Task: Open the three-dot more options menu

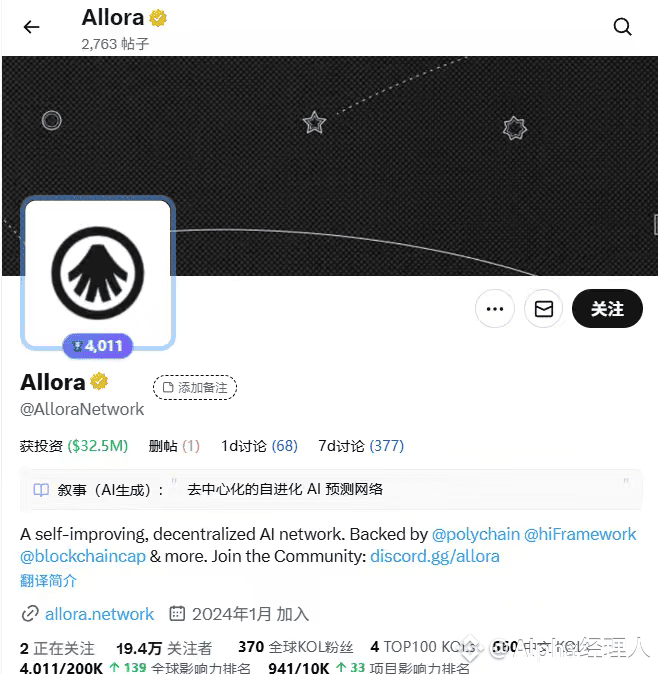Action: point(495,309)
